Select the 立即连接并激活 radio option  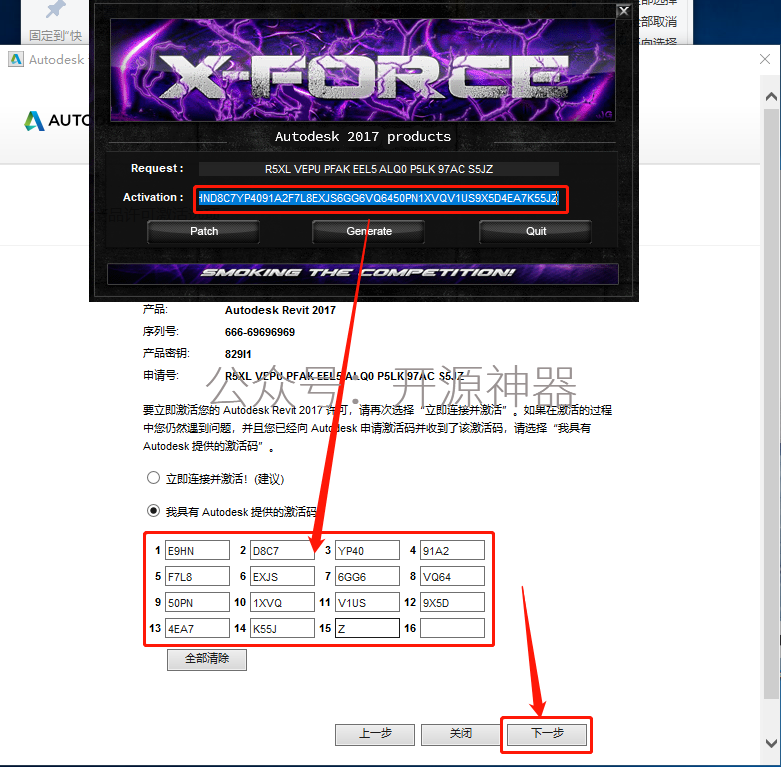pos(153,478)
